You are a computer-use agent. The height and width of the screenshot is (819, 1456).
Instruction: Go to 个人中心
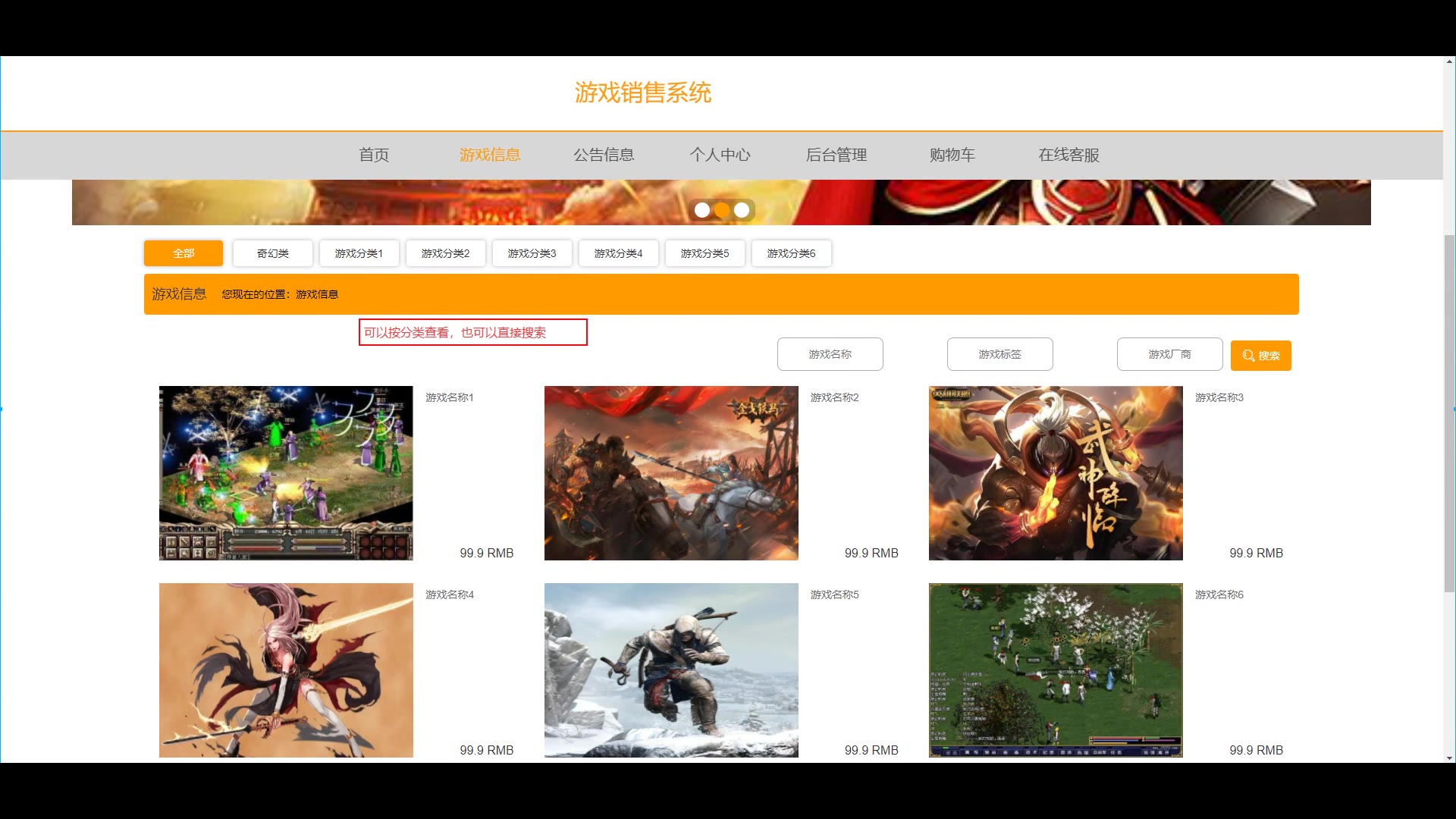(x=720, y=155)
